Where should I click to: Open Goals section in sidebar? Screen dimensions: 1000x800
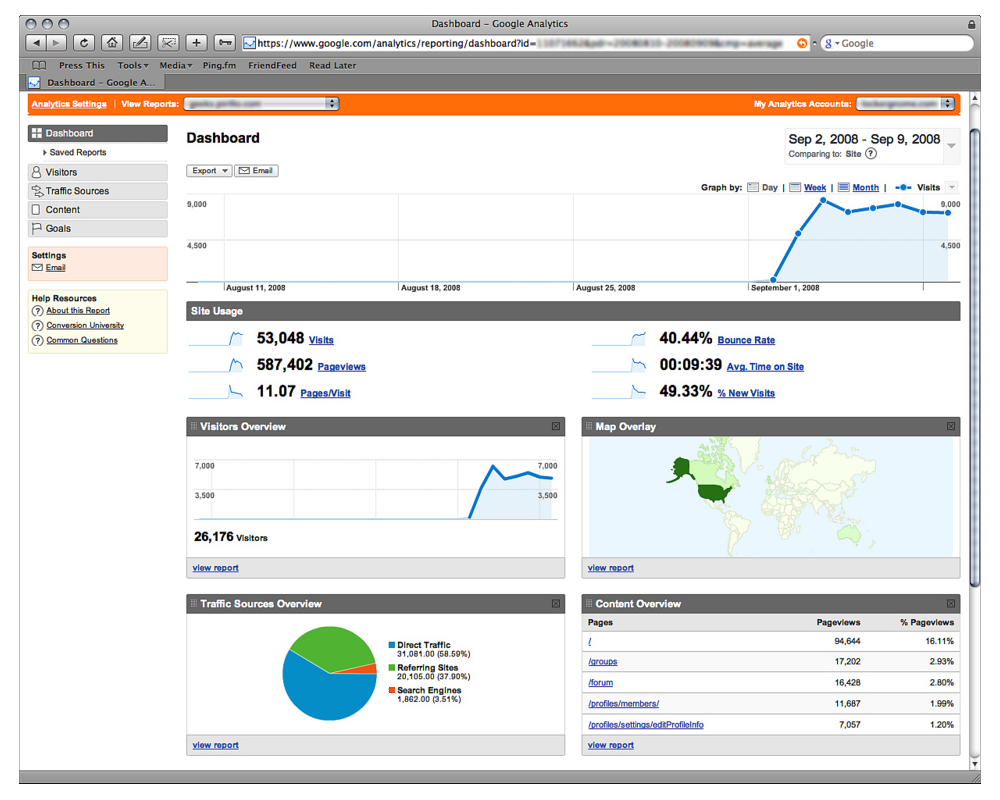[98, 228]
